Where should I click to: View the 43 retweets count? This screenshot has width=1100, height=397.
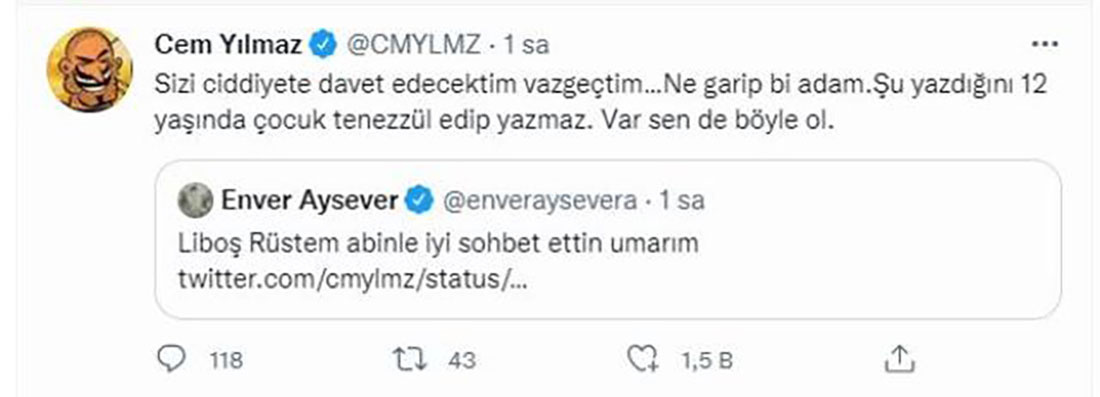point(461,361)
